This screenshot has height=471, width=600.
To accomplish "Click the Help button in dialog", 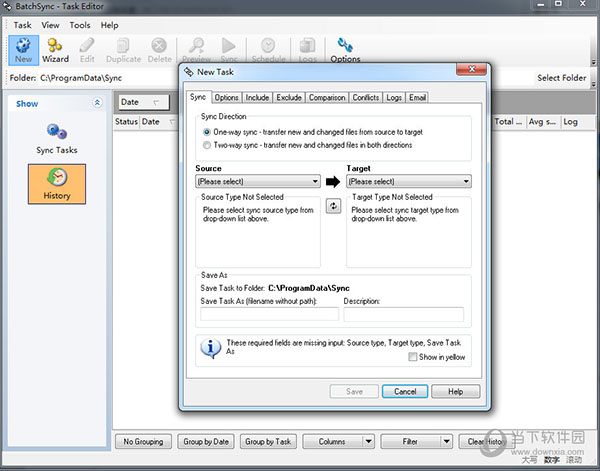I will 455,391.
